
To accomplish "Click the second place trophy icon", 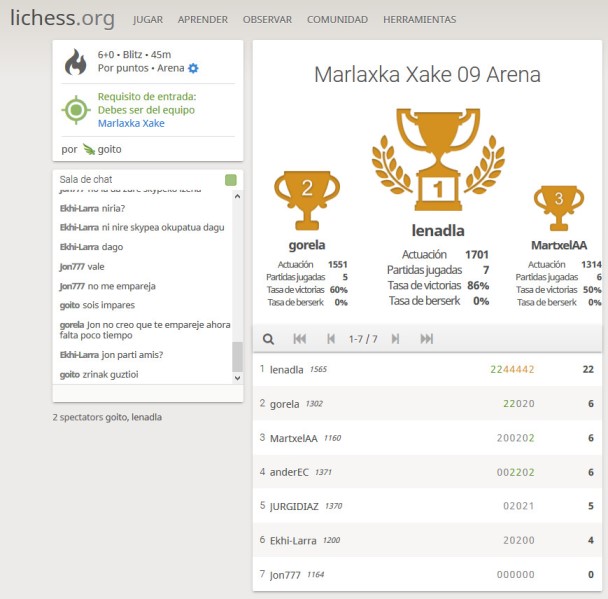I will [306, 198].
